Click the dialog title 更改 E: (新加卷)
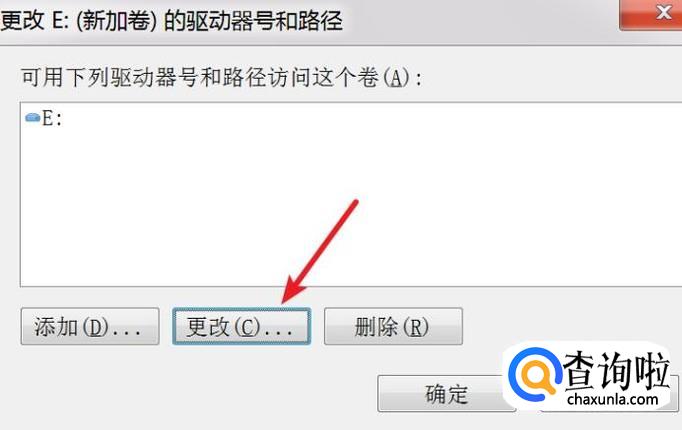 click(79, 20)
